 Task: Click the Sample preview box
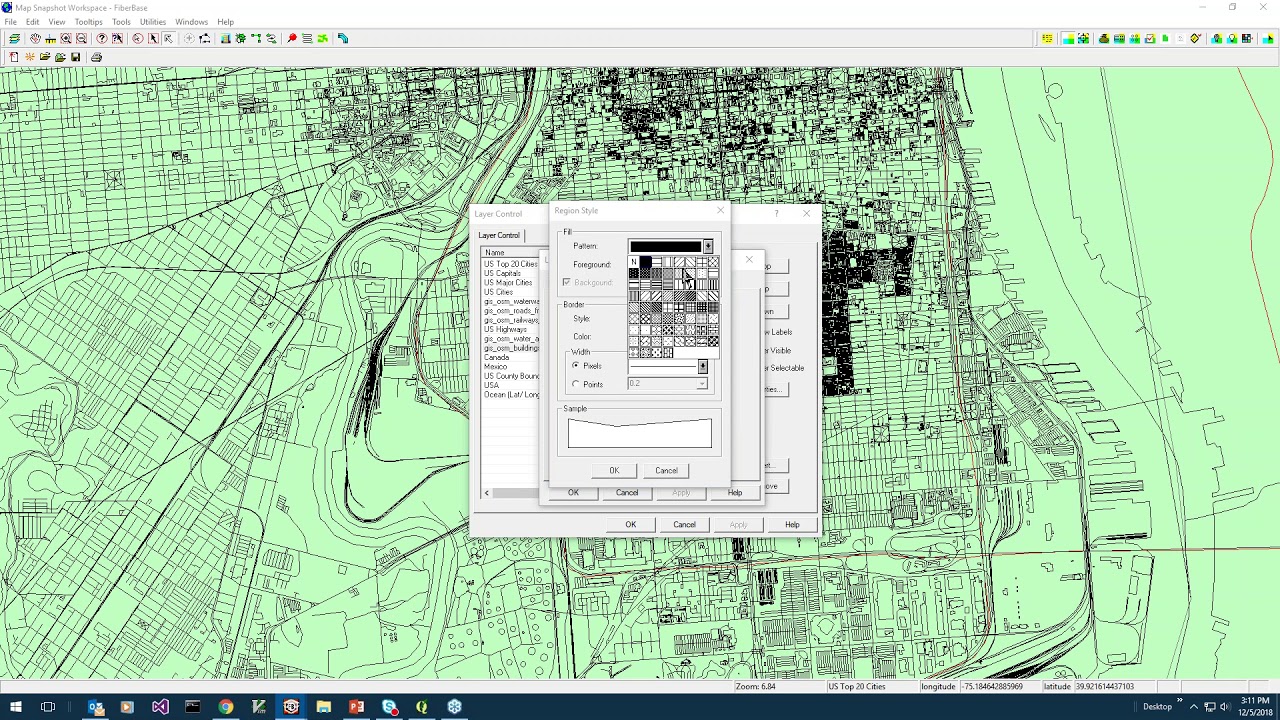pos(640,433)
